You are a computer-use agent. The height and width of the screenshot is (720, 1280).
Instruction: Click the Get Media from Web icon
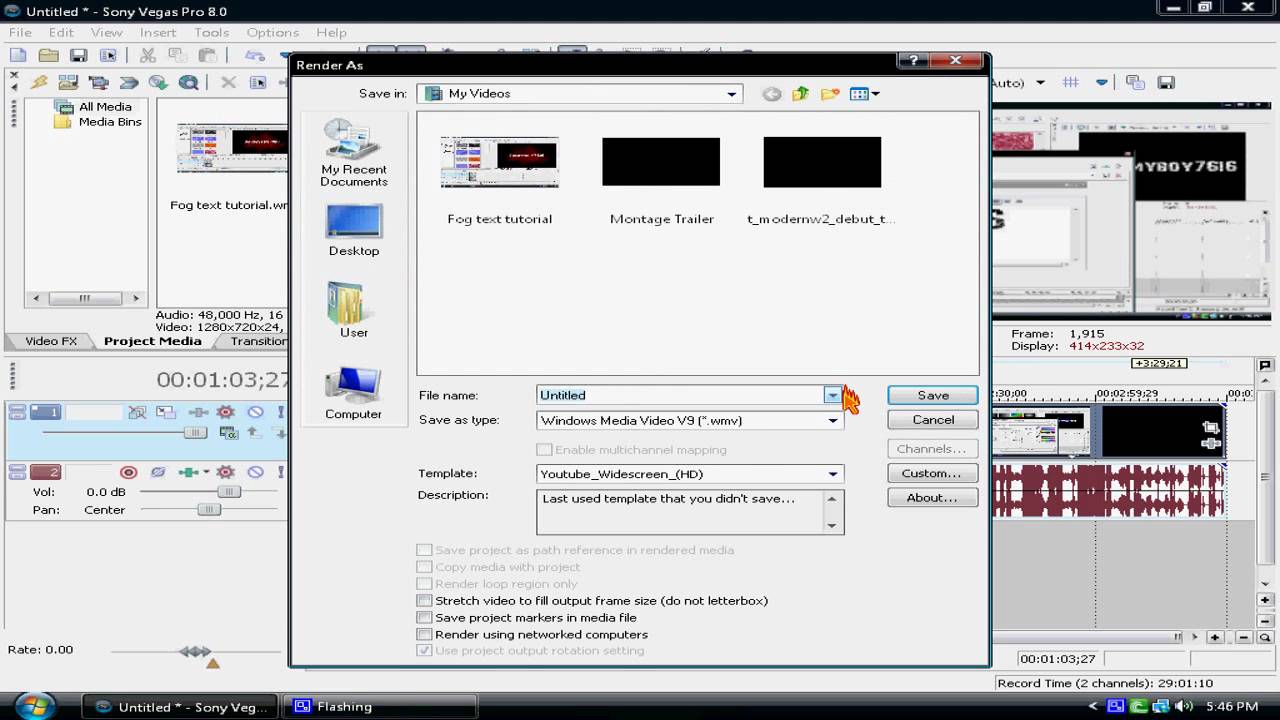[188, 83]
